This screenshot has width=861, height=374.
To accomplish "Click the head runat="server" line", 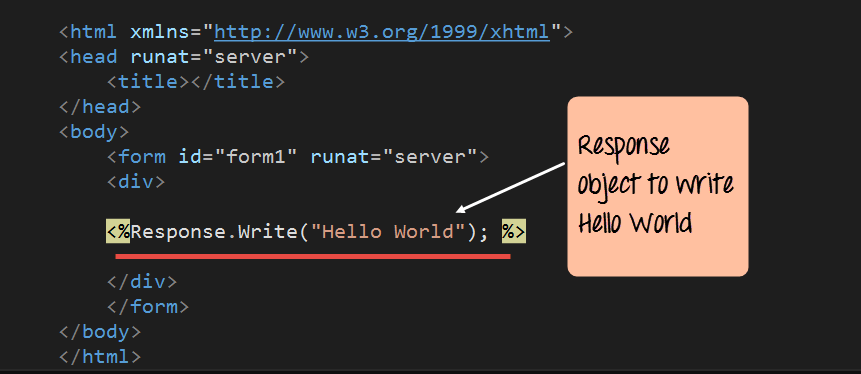I will [x=184, y=57].
